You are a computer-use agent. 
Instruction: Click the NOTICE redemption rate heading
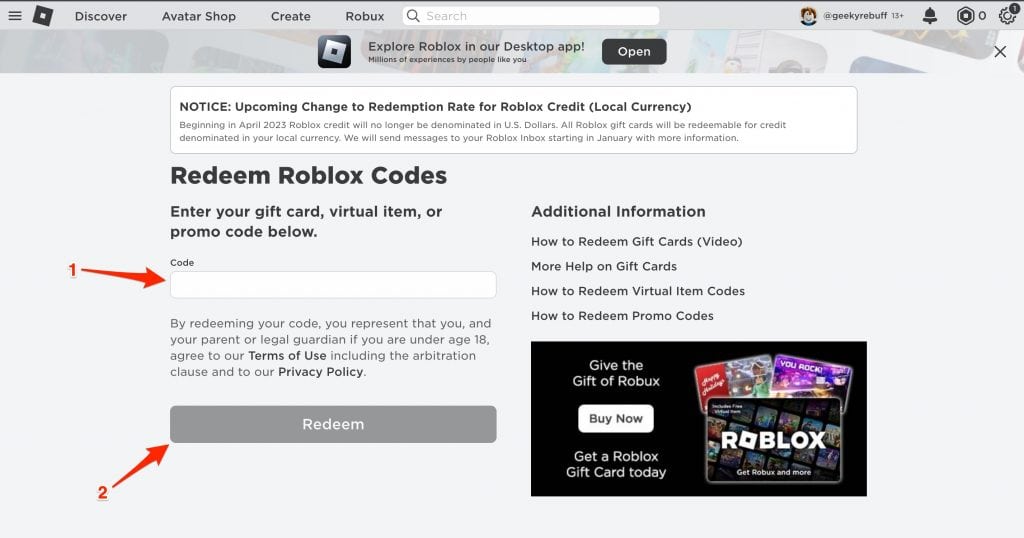point(436,107)
